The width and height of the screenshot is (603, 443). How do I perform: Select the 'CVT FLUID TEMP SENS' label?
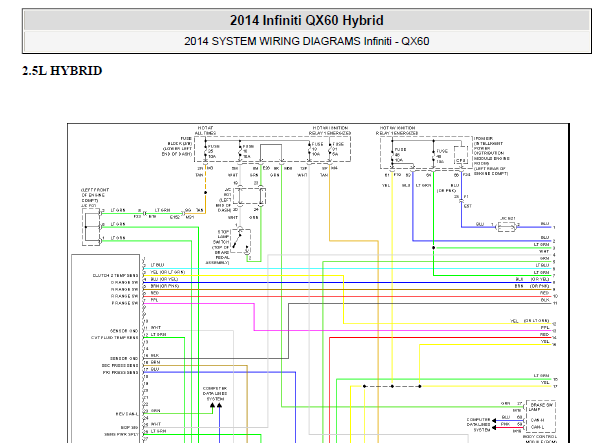[x=114, y=338]
